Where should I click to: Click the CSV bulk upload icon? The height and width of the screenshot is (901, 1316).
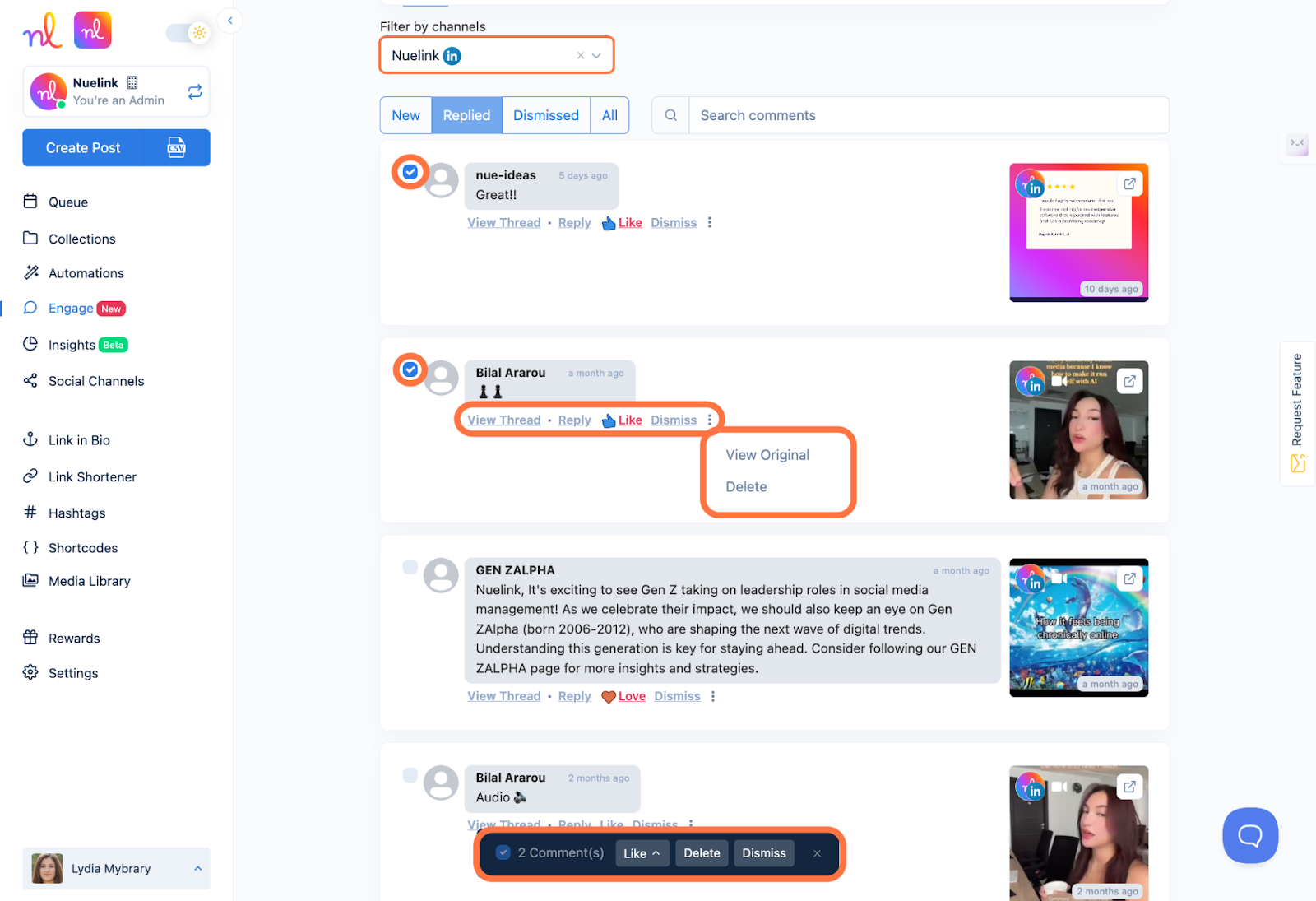click(177, 147)
